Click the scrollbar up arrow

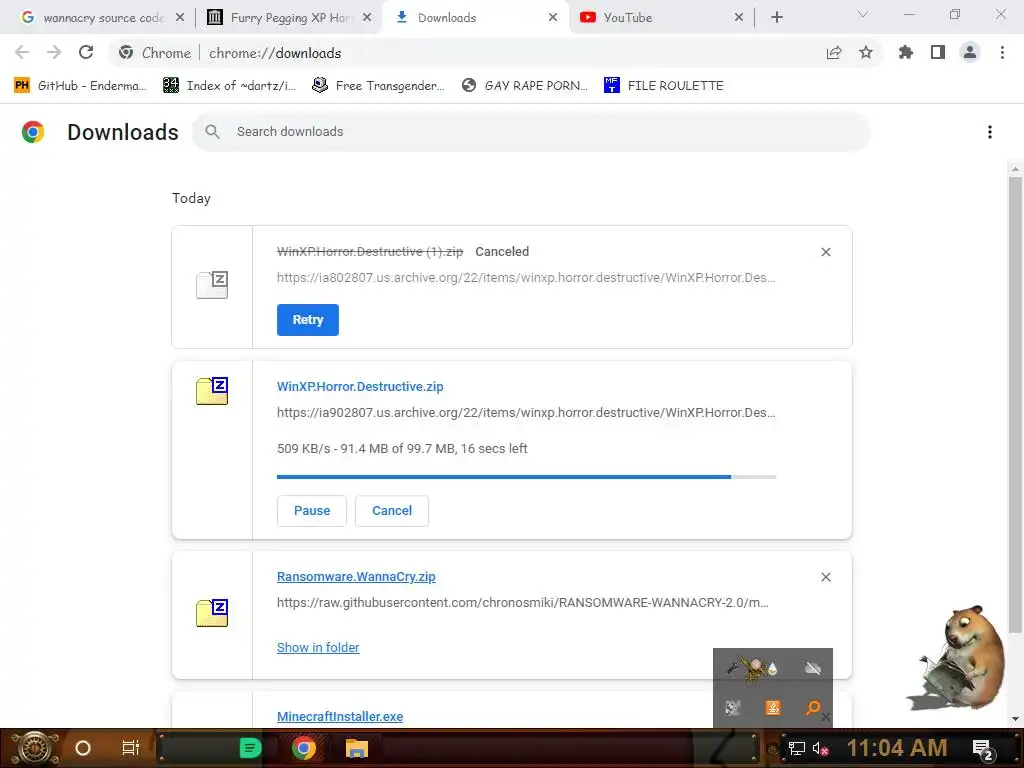click(1015, 169)
